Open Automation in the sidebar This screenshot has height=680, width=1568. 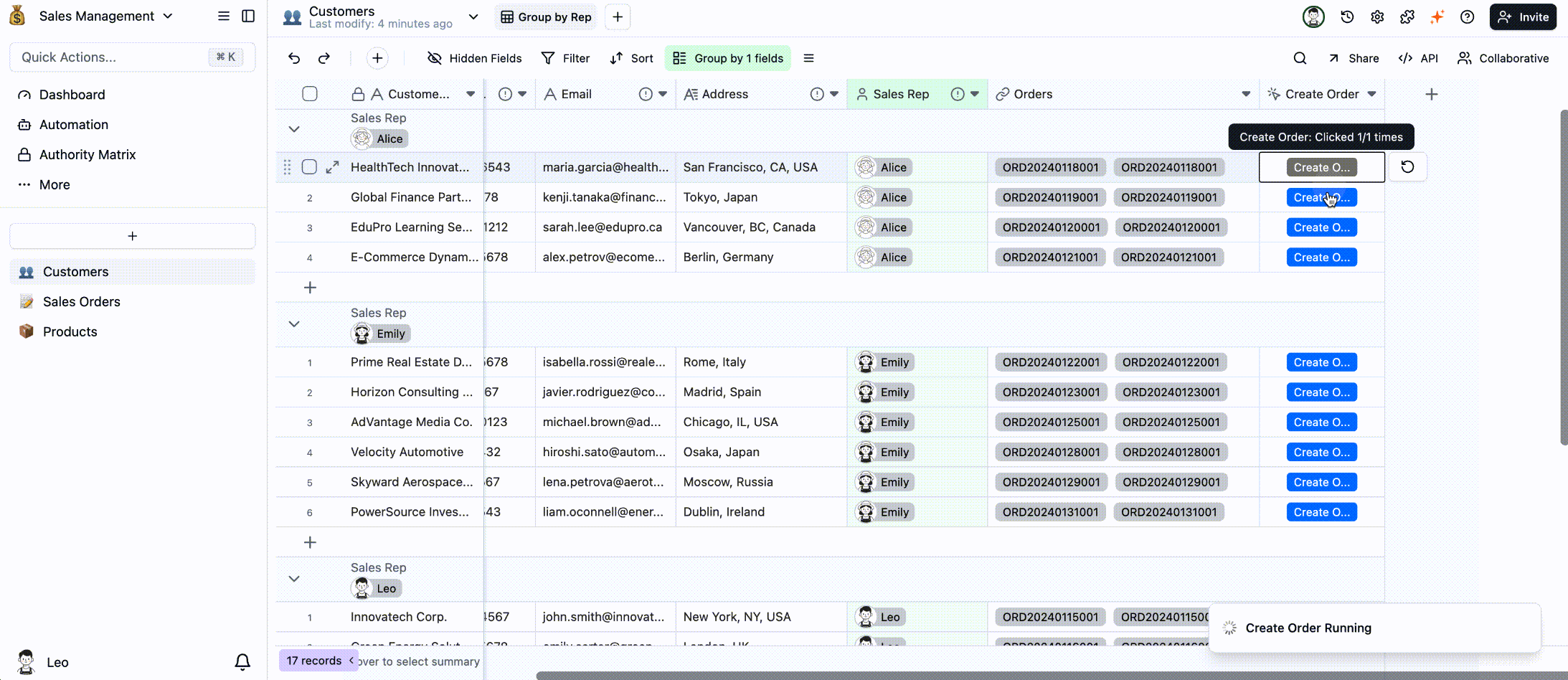(74, 125)
